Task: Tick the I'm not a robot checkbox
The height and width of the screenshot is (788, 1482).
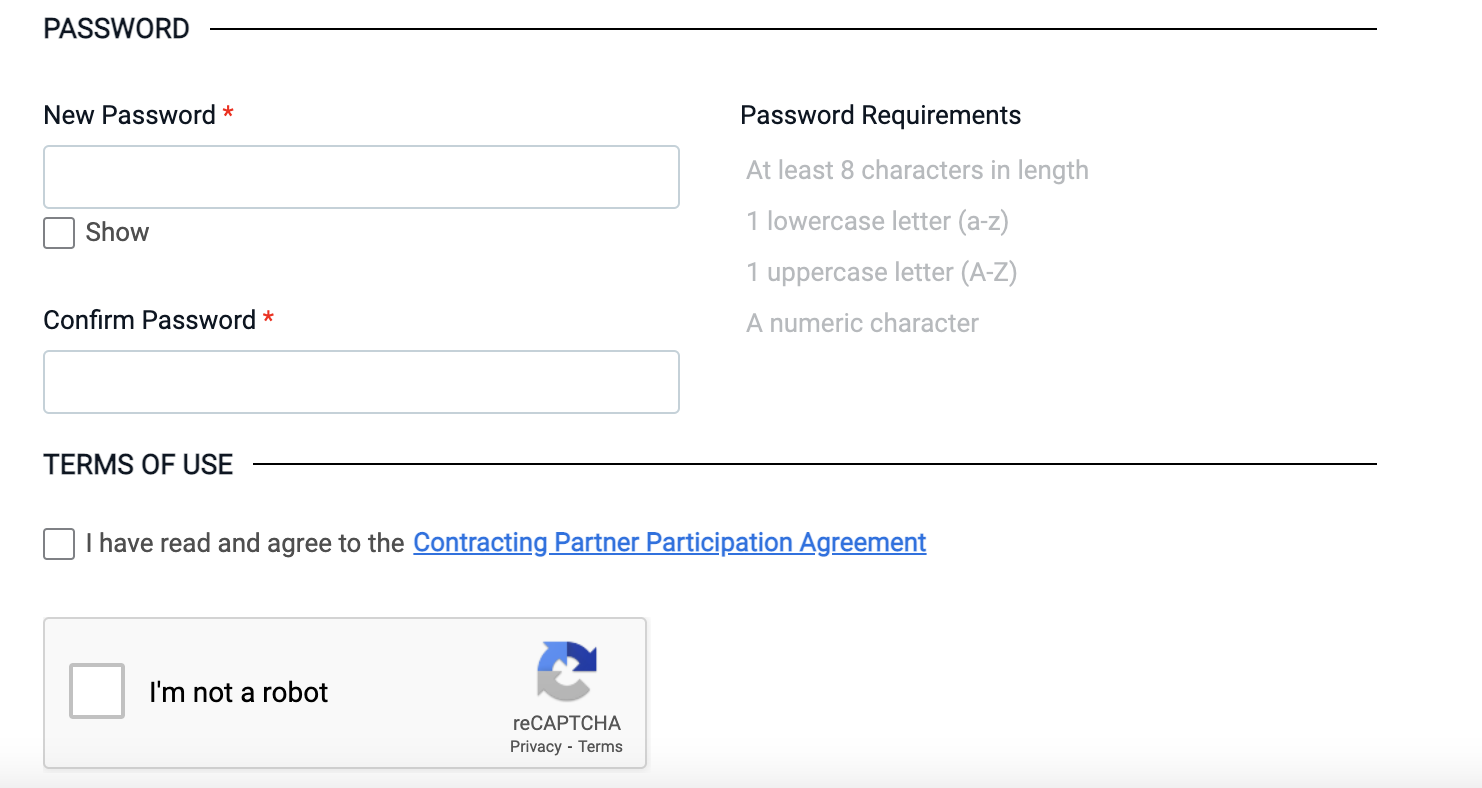Action: coord(97,691)
